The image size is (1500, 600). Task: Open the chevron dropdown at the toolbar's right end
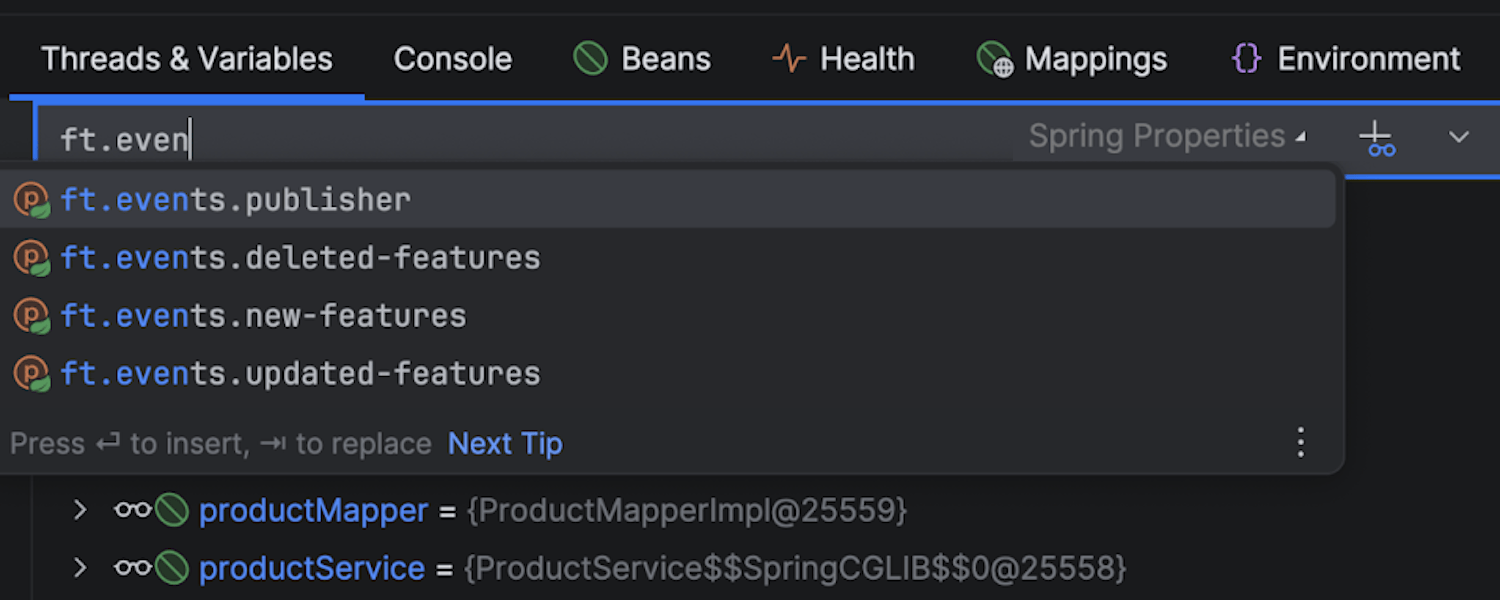pyautogui.click(x=1459, y=137)
